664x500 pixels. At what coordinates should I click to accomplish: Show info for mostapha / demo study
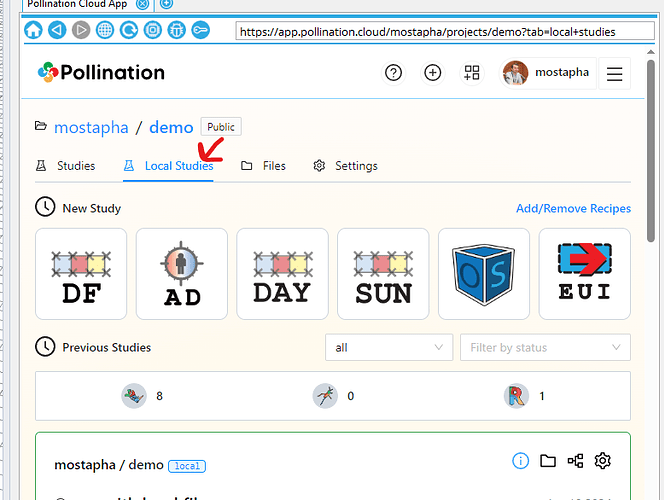tap(520, 461)
